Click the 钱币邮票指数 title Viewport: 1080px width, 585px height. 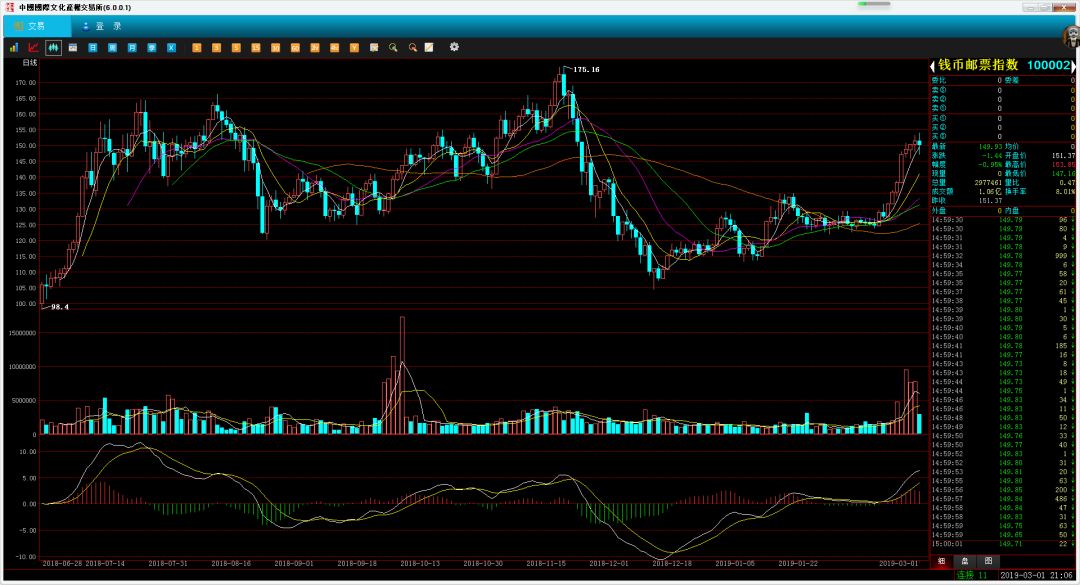(x=978, y=65)
